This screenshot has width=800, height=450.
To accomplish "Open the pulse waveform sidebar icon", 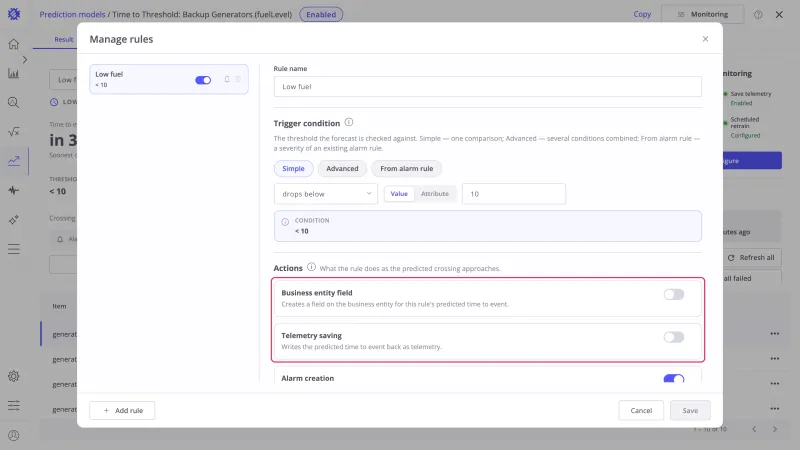I will (x=14, y=190).
